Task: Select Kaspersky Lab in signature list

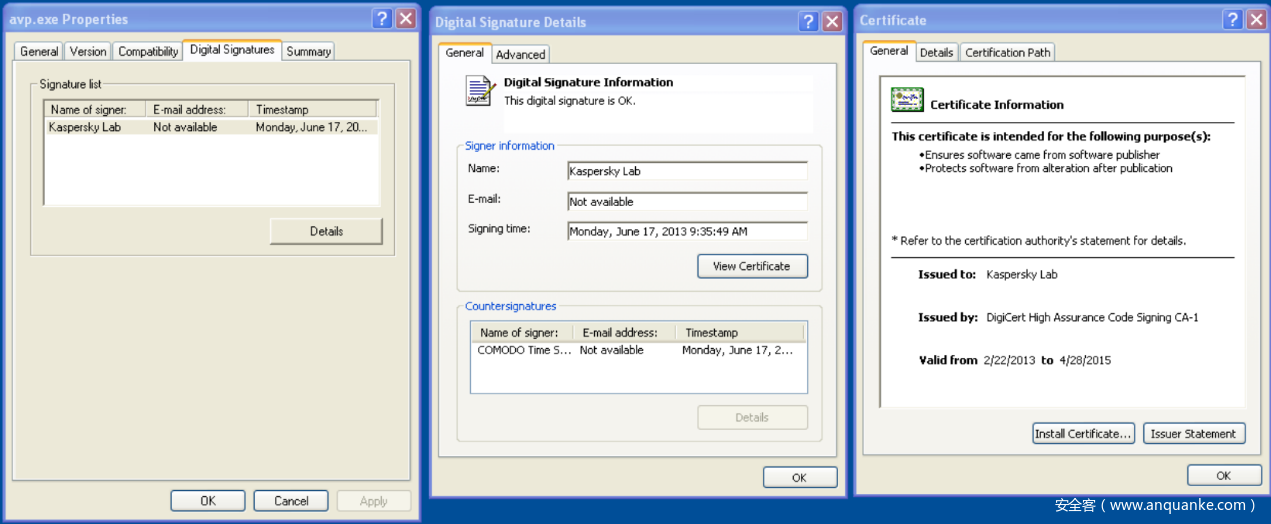Action: point(85,128)
